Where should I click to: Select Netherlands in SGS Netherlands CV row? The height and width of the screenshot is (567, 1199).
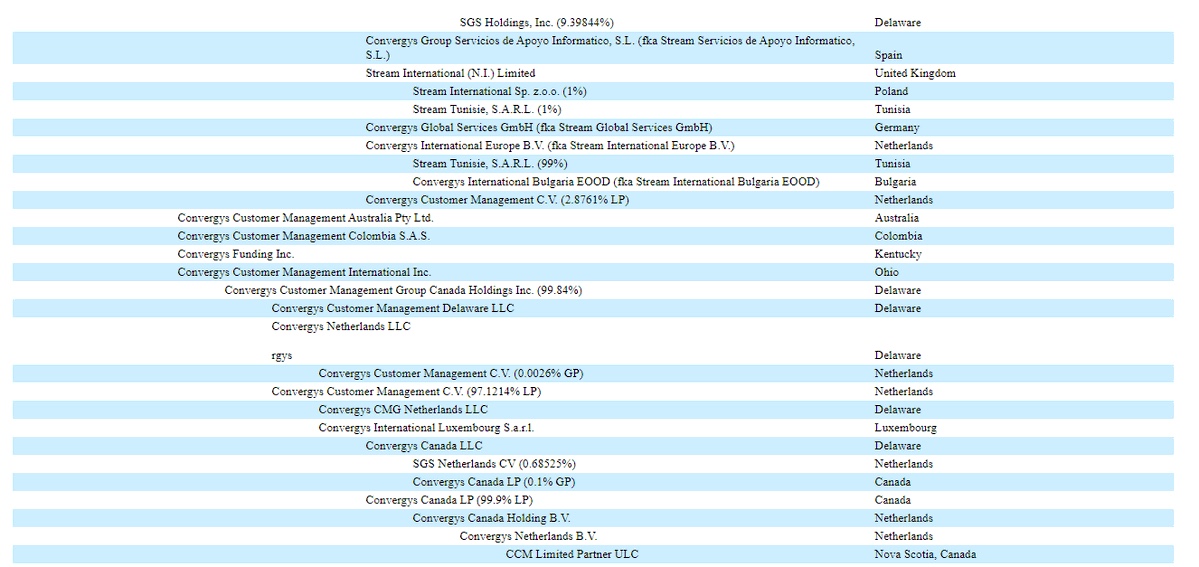[904, 464]
